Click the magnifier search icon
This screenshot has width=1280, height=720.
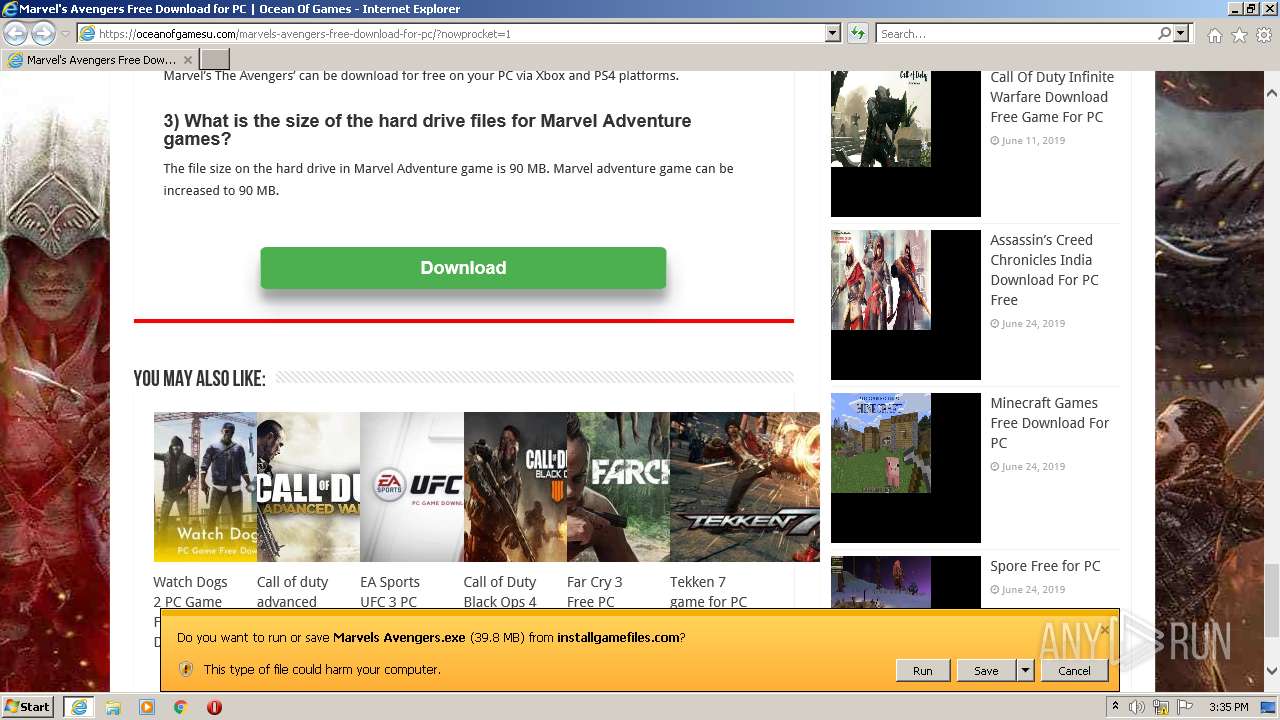point(1164,33)
